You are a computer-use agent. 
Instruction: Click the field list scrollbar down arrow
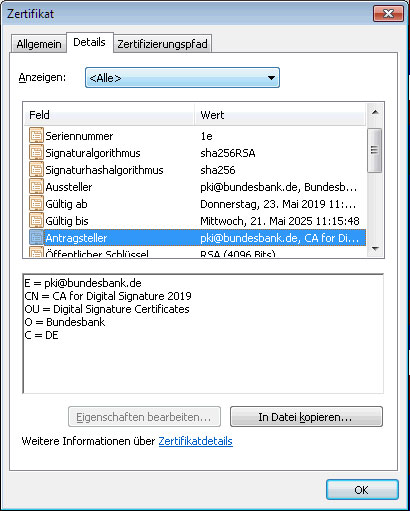(375, 249)
